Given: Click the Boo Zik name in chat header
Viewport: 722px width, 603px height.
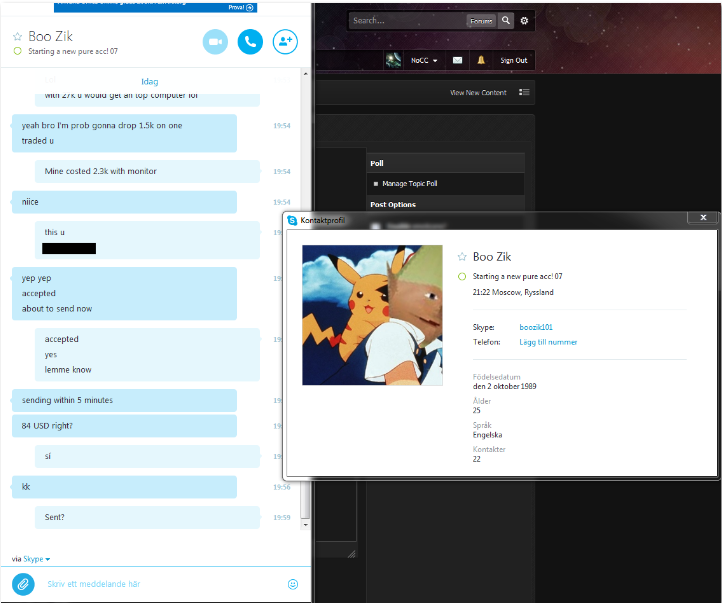Looking at the screenshot, I should pos(50,36).
